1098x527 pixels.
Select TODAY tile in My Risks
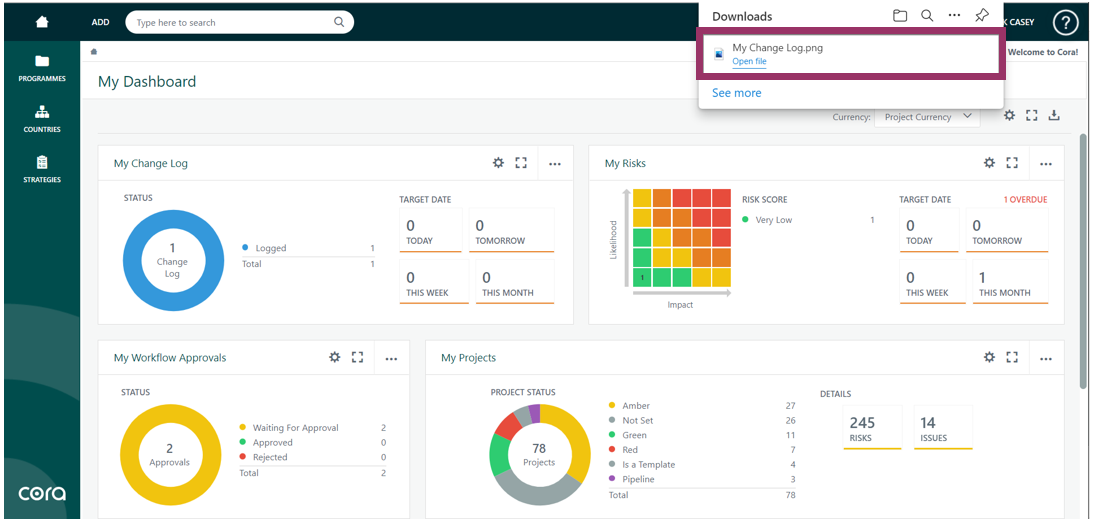click(929, 230)
